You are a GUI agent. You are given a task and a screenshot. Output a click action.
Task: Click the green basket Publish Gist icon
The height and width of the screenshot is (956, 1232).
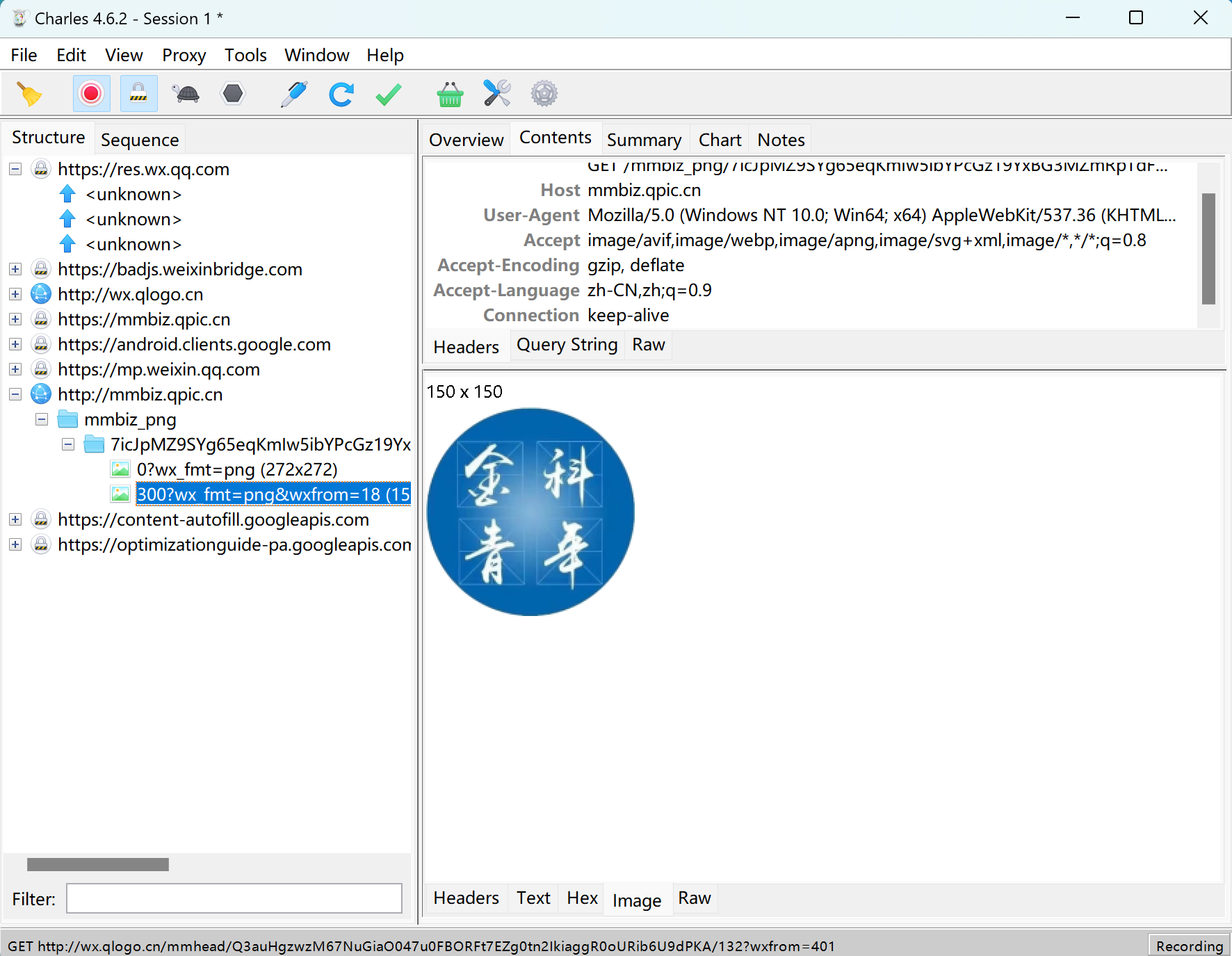click(450, 94)
